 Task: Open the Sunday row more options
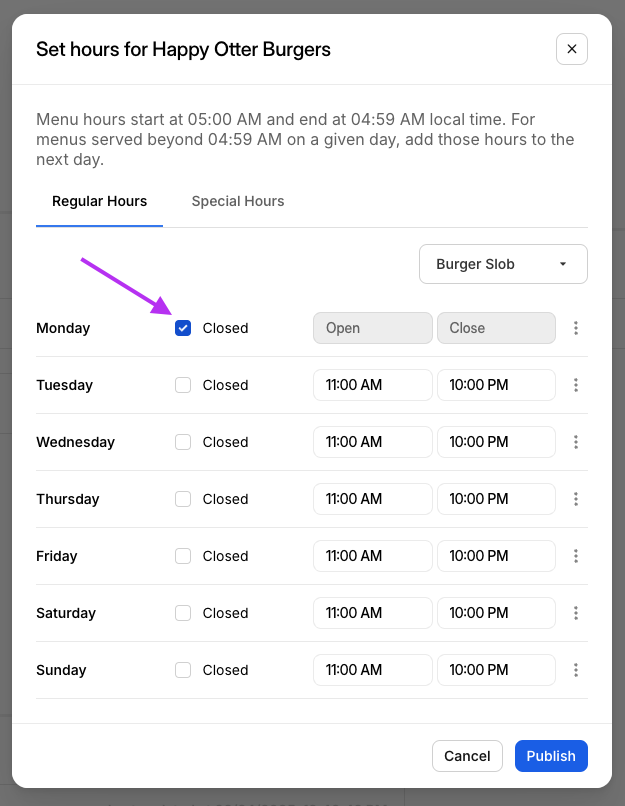coord(575,670)
